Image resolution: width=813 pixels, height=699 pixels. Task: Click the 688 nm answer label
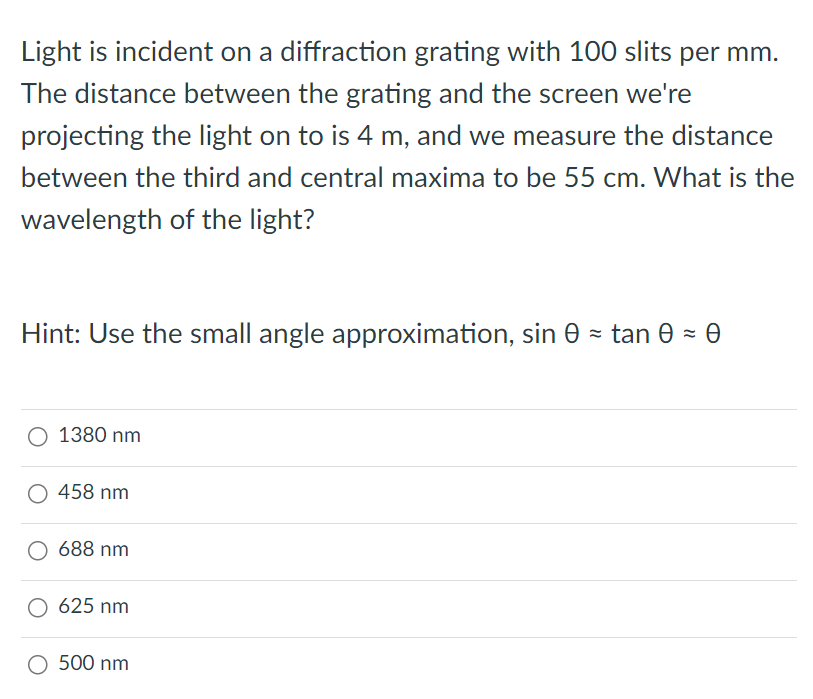click(x=95, y=550)
